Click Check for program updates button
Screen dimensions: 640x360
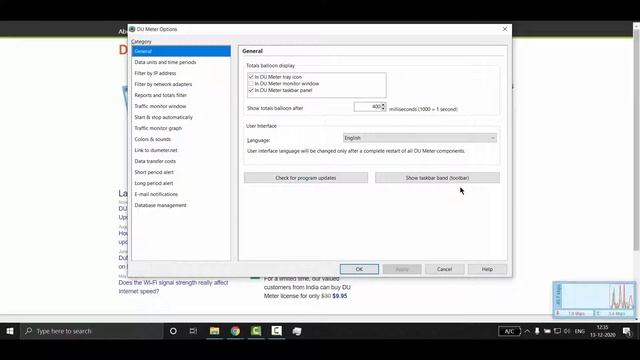(306, 178)
